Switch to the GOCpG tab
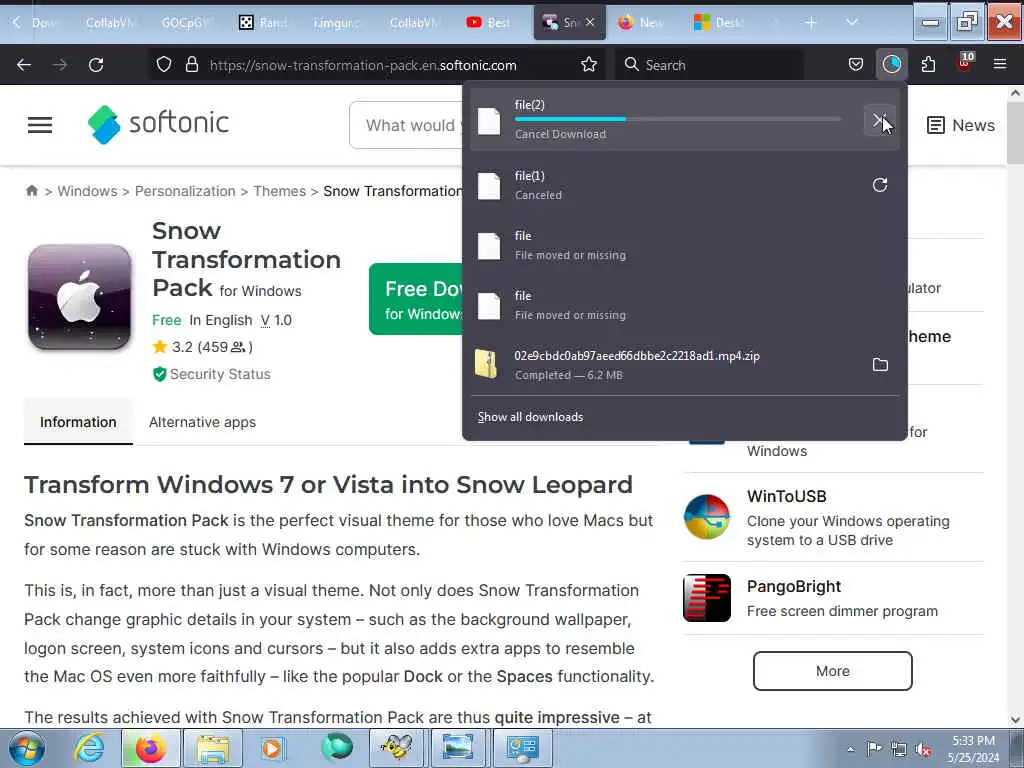 coord(186,22)
